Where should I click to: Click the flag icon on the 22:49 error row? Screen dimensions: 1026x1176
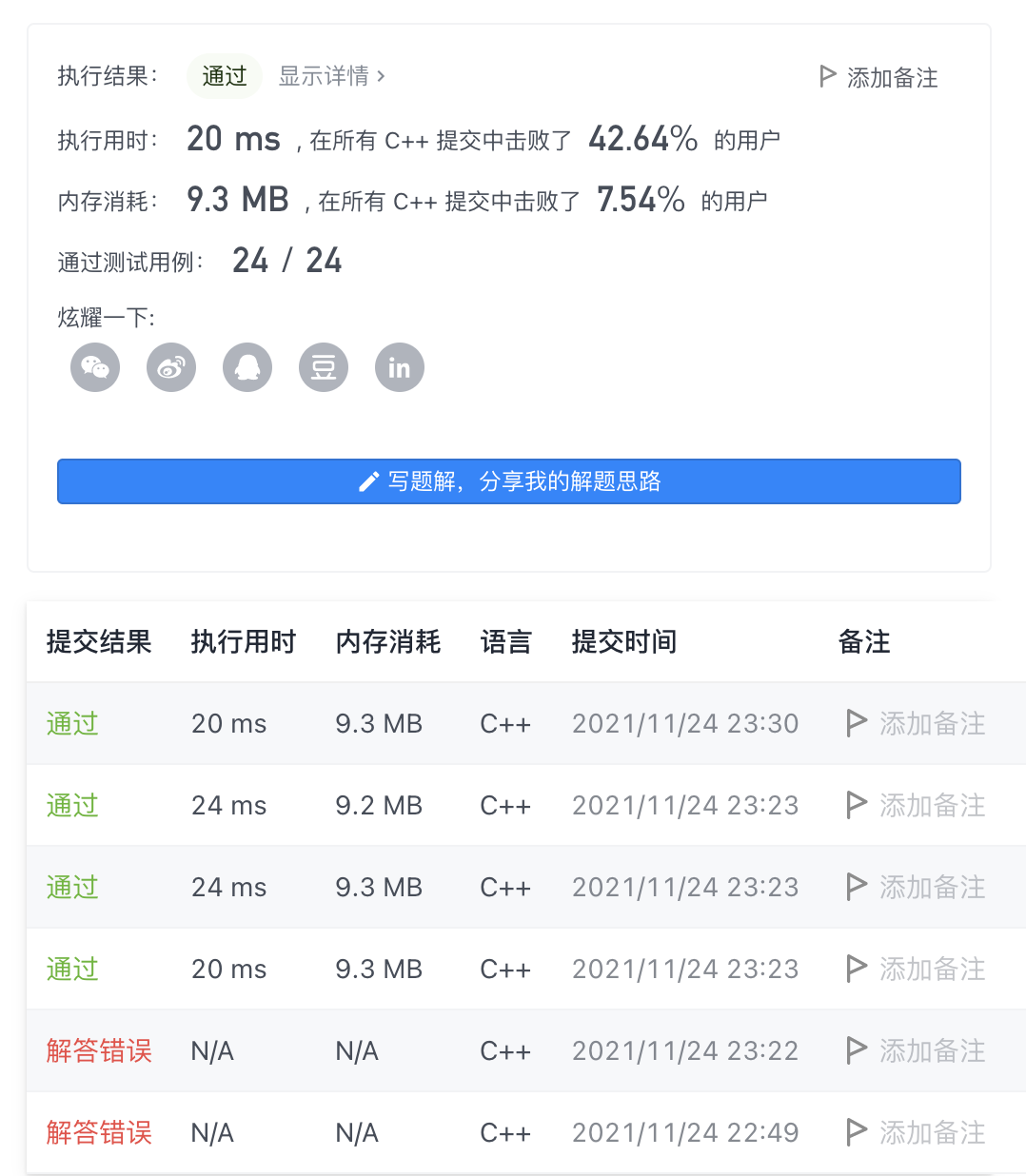click(x=856, y=1131)
